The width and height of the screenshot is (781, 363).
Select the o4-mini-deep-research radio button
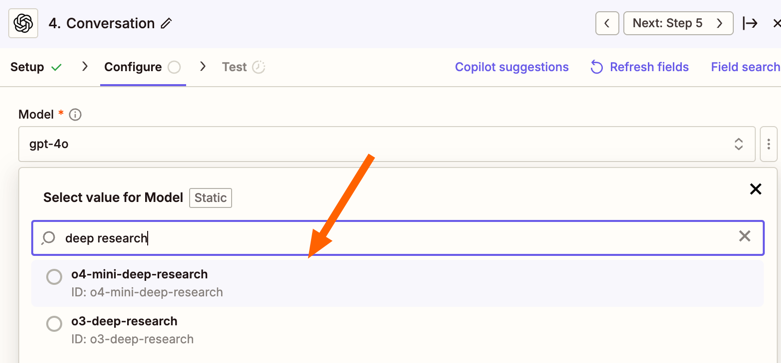tap(54, 277)
